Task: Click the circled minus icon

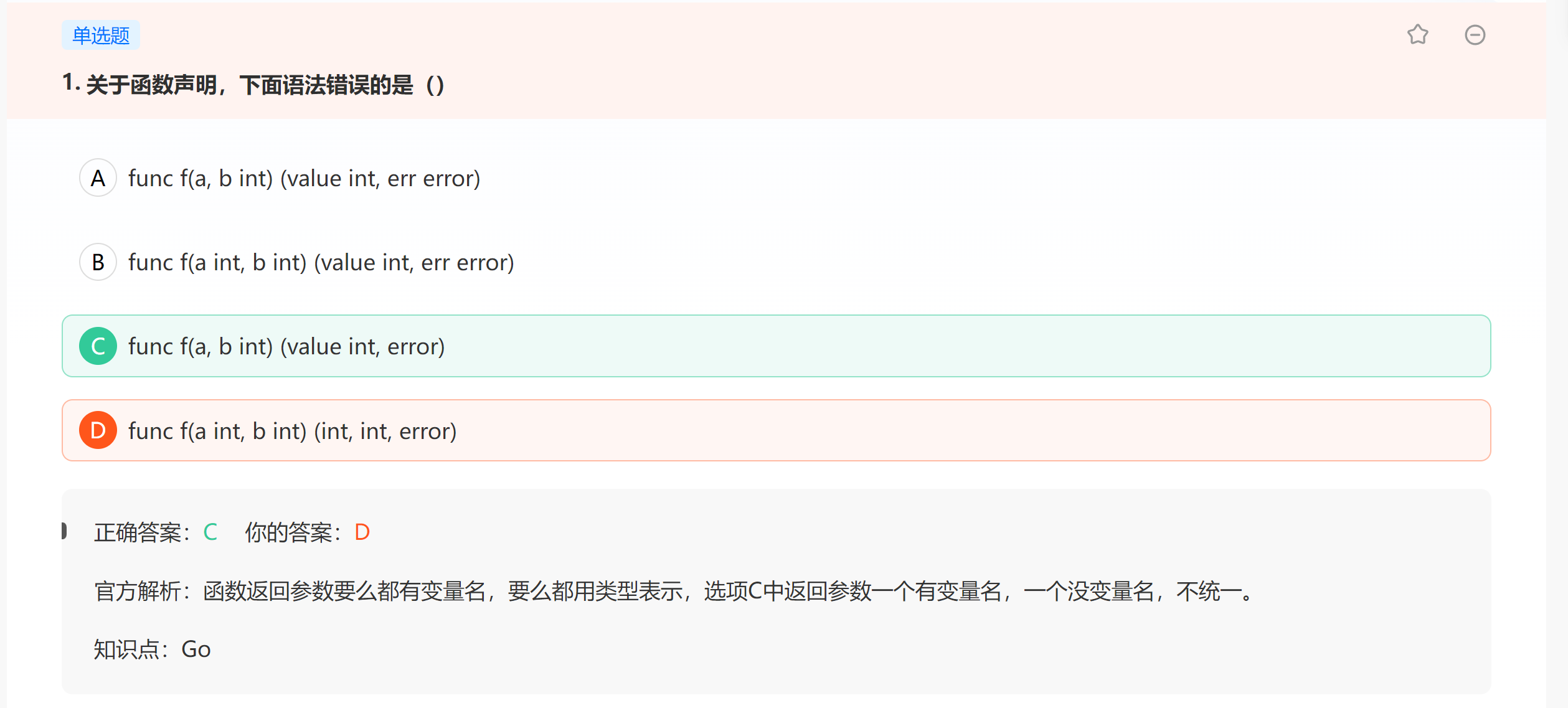Action: tap(1475, 35)
